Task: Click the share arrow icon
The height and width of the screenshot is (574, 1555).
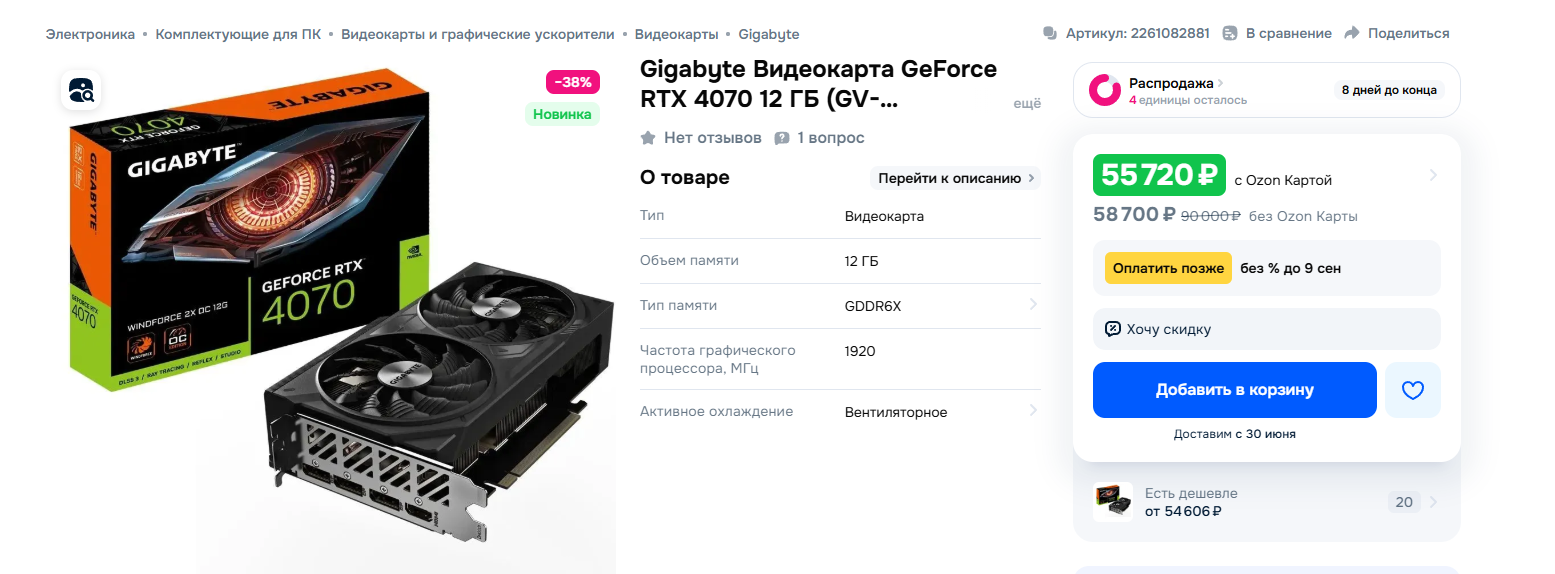Action: tap(1352, 33)
